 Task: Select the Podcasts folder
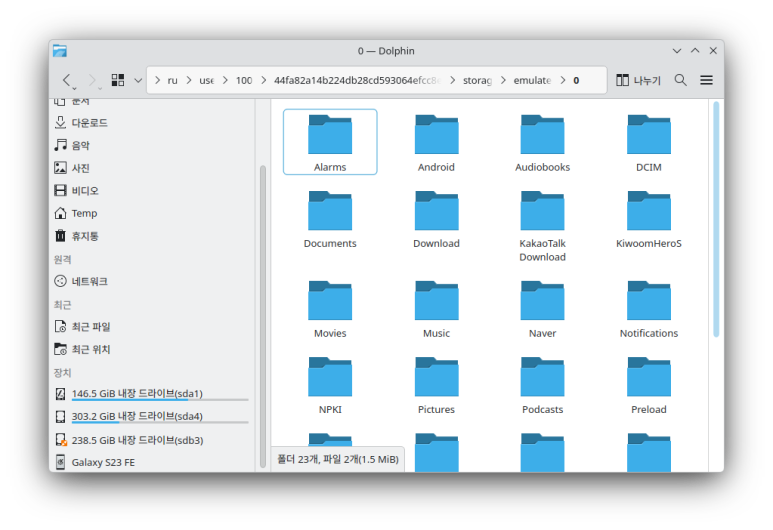[x=542, y=385]
